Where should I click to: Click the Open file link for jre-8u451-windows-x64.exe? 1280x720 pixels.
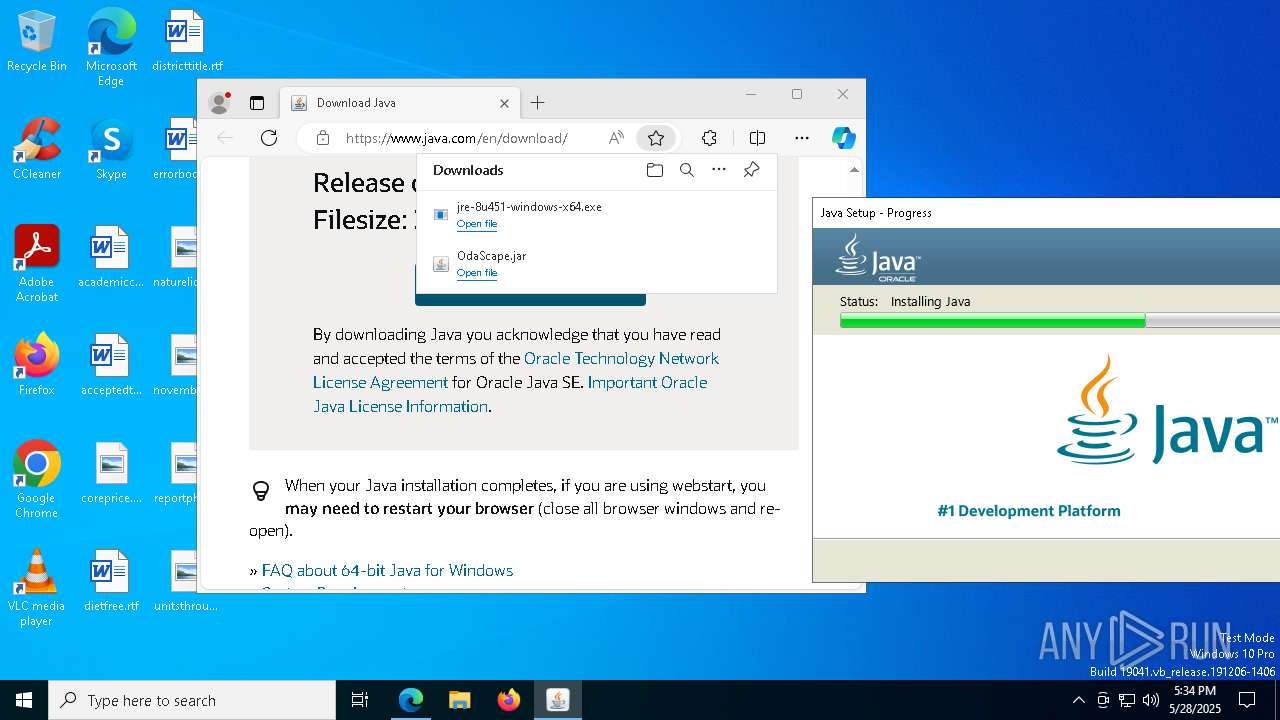click(x=477, y=224)
